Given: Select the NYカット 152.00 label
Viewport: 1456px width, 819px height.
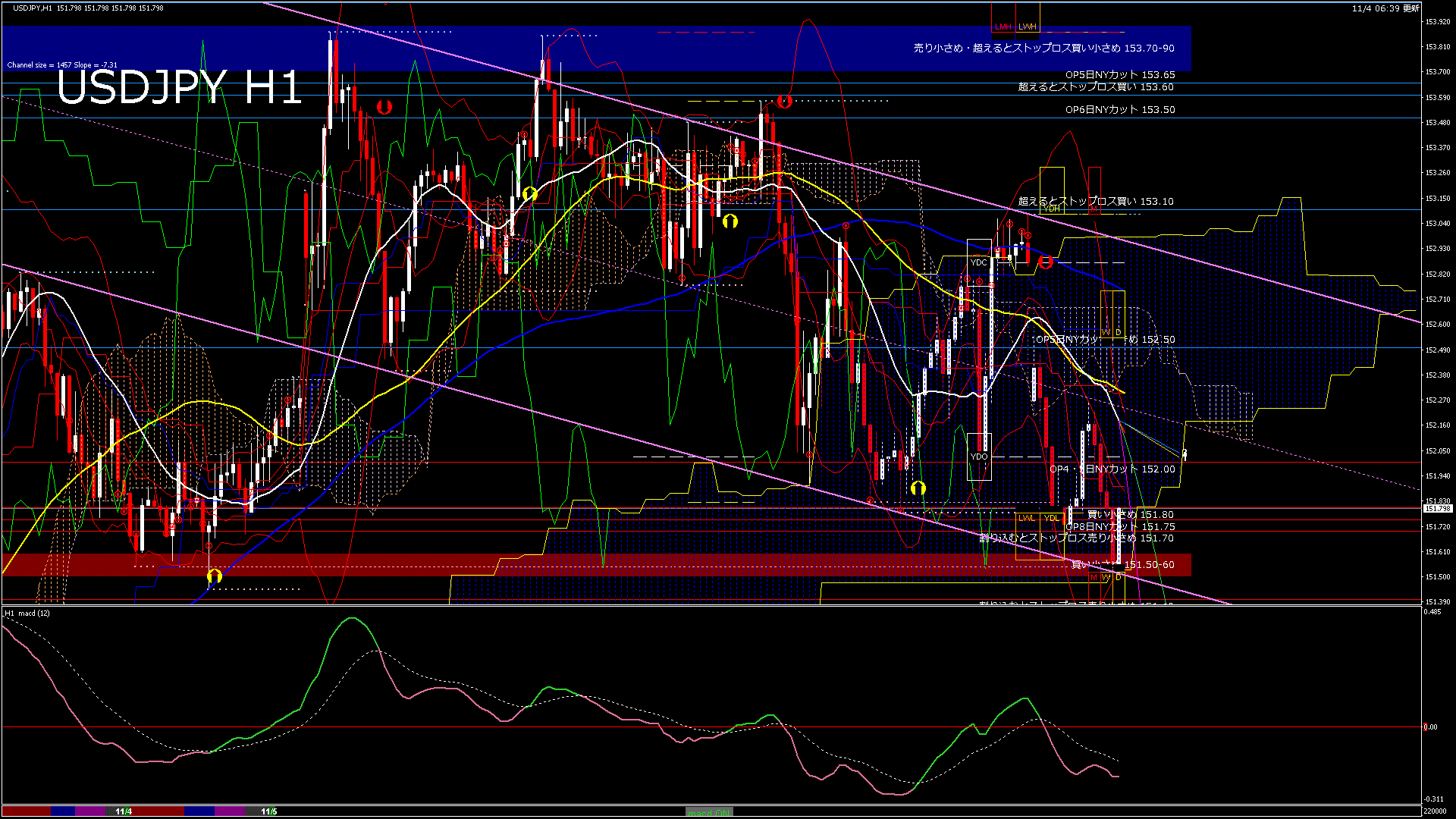Looking at the screenshot, I should coord(1112,469).
